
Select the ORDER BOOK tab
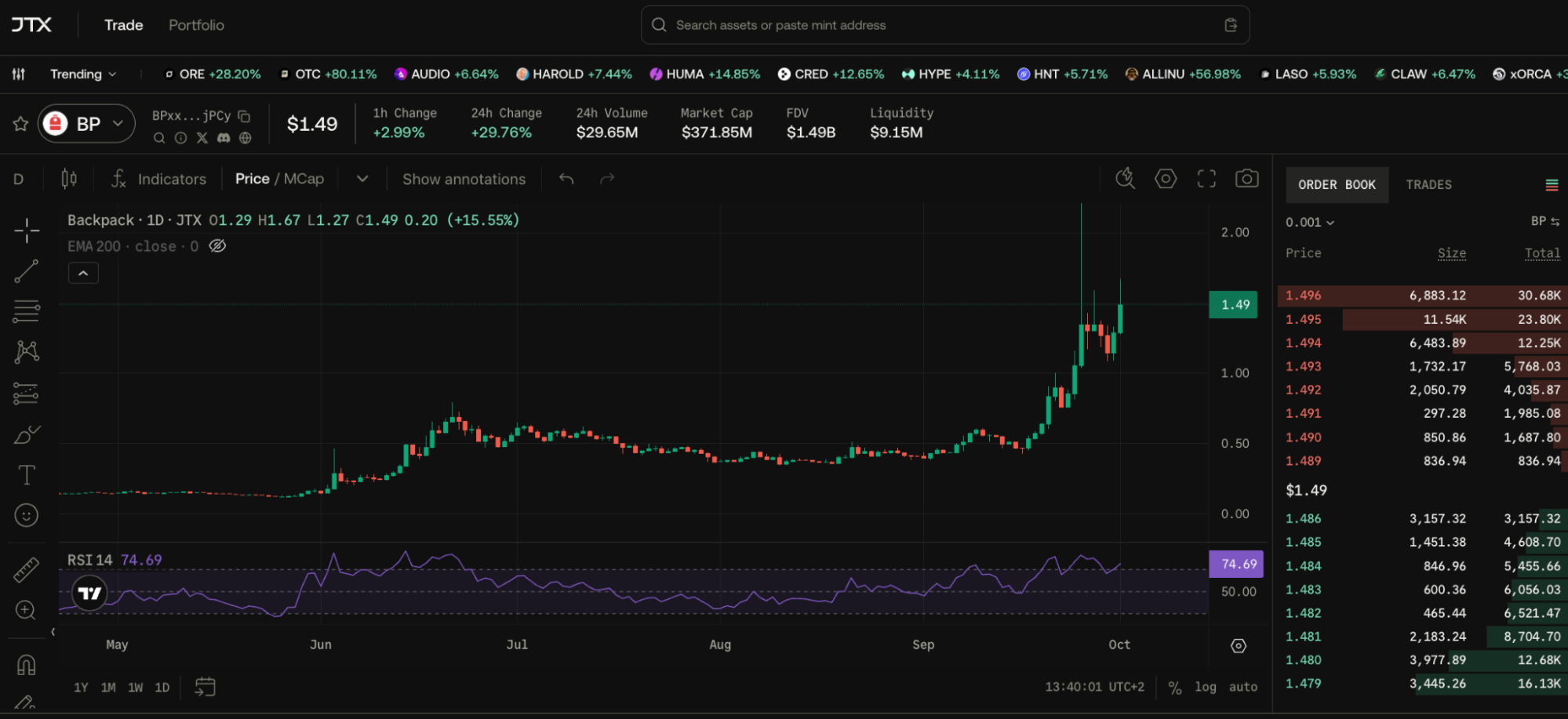1337,185
